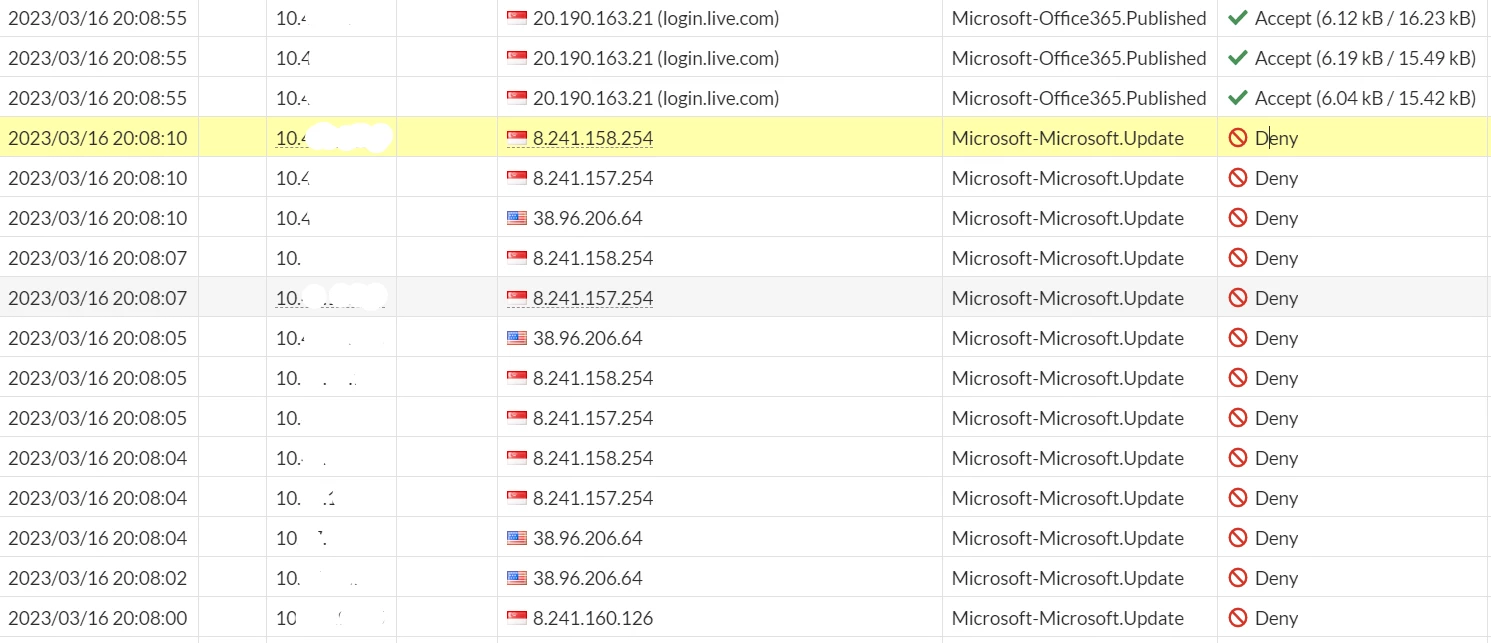Click the flag beside 8.241.158.254 at 20:08:10
1491x643 pixels.
click(x=517, y=138)
